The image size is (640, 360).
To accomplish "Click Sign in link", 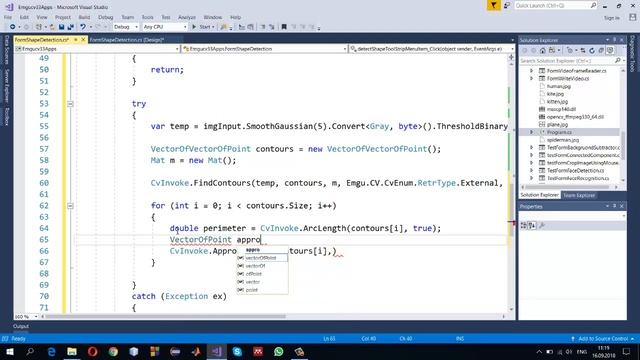I will tap(611, 18).
